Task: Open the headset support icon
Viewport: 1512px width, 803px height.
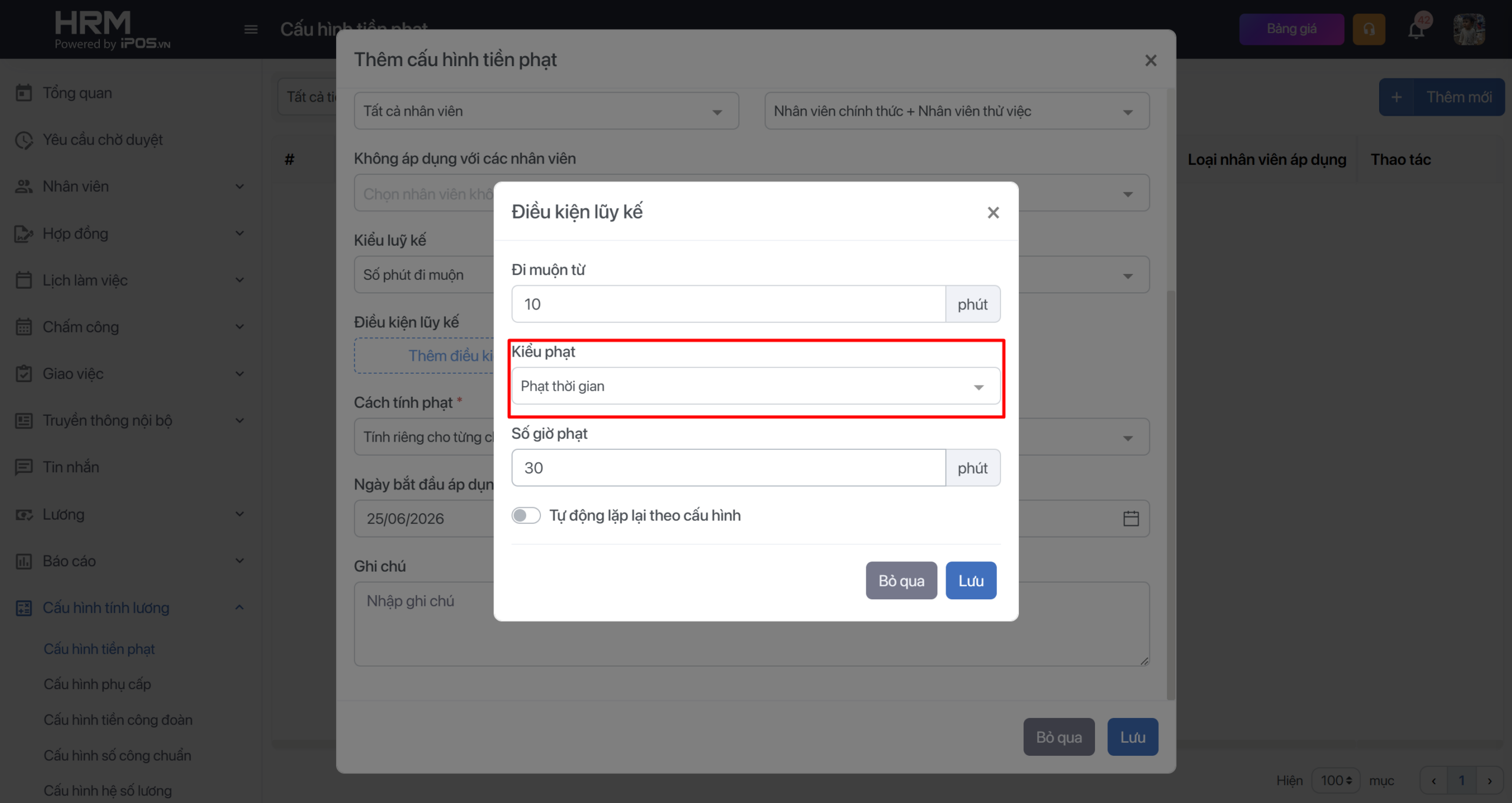Action: 1368,29
